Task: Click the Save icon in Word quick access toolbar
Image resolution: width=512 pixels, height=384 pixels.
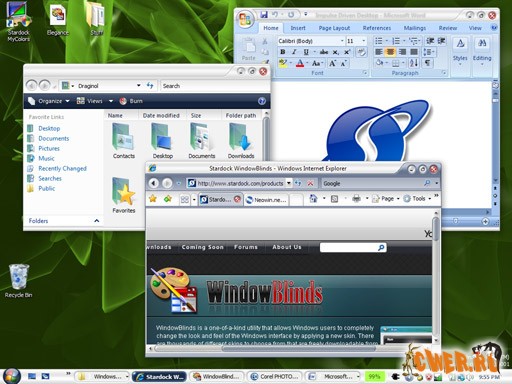Action: click(x=264, y=14)
